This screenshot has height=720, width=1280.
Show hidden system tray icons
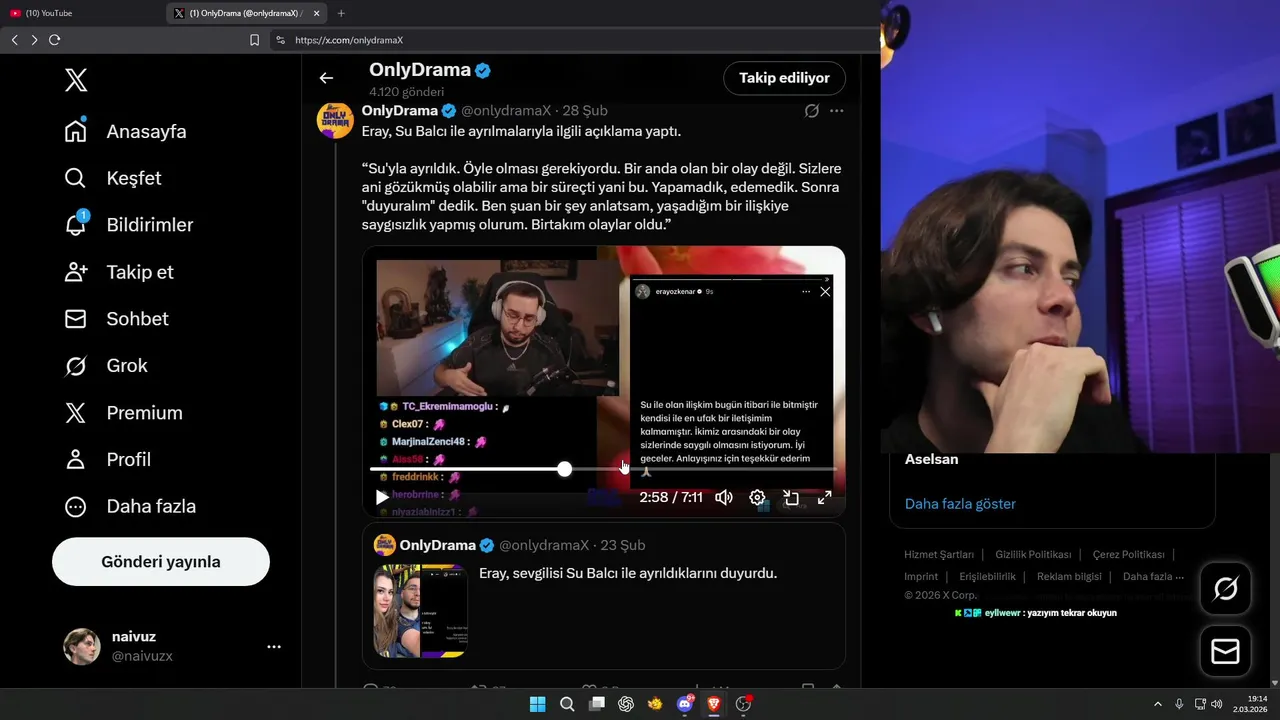[x=1158, y=704]
